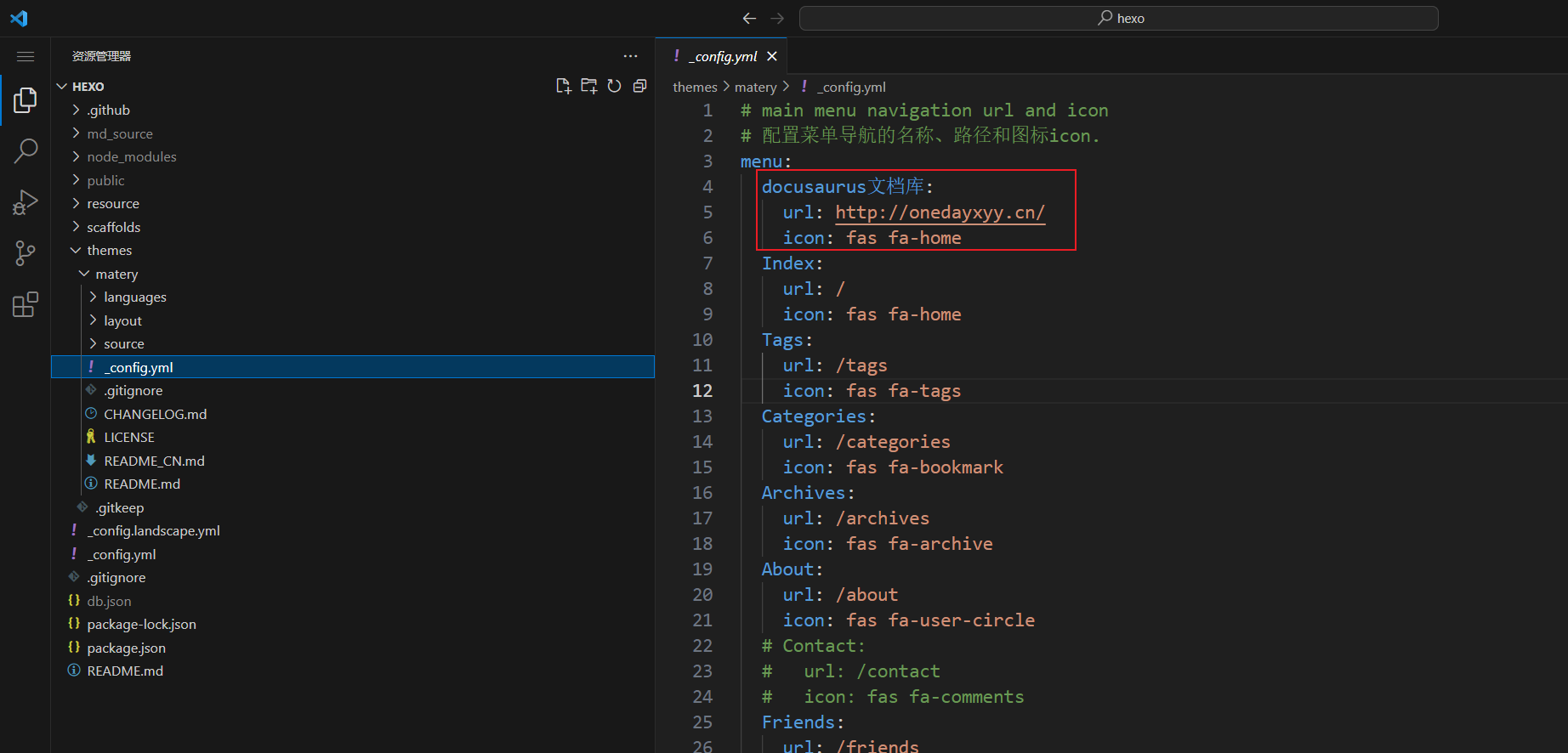
Task: Open the Explorer view in activity bar
Action: click(x=26, y=100)
